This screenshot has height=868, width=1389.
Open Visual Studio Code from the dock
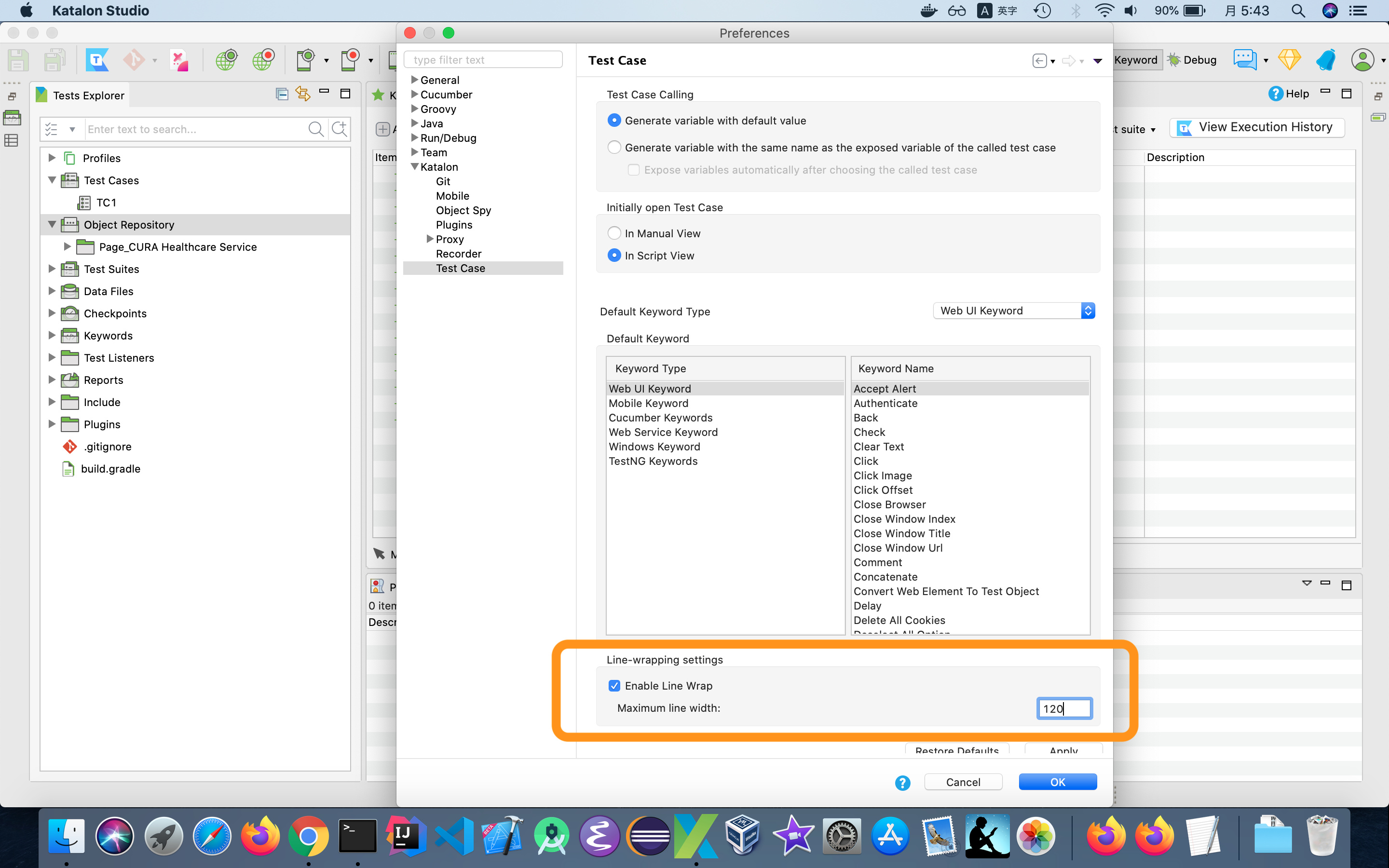[x=454, y=836]
